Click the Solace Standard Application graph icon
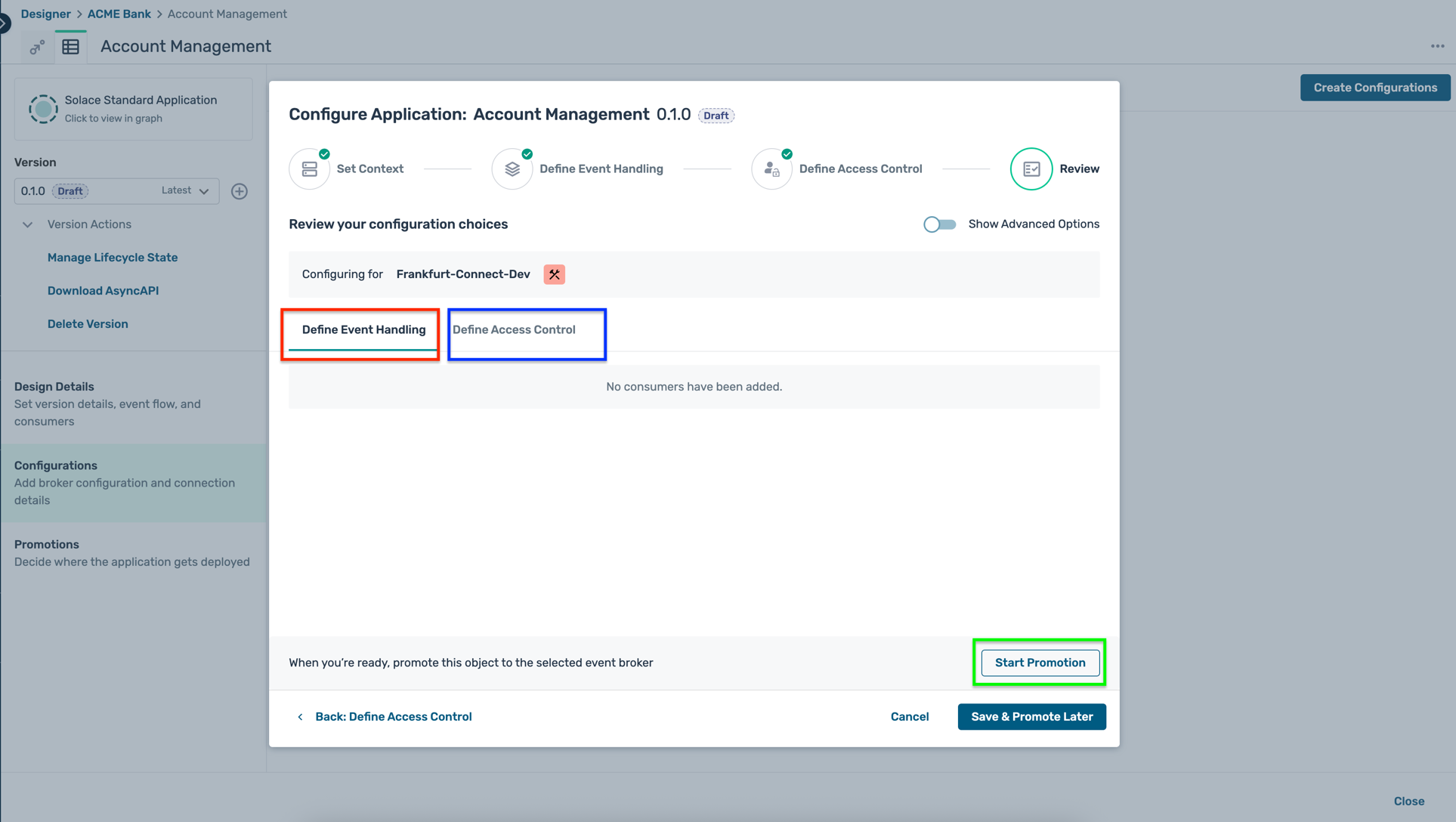This screenshot has height=822, width=1456. [x=43, y=108]
